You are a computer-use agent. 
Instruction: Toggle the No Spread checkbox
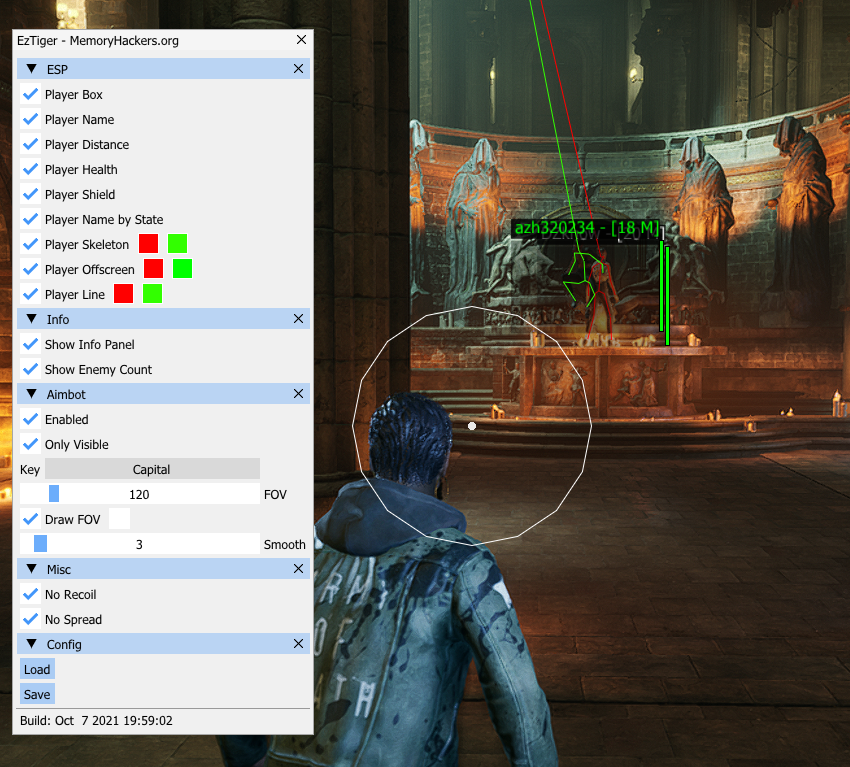(30, 618)
